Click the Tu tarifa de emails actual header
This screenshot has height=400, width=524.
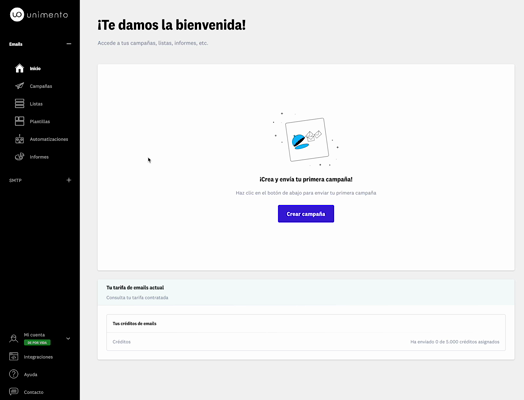tap(135, 288)
